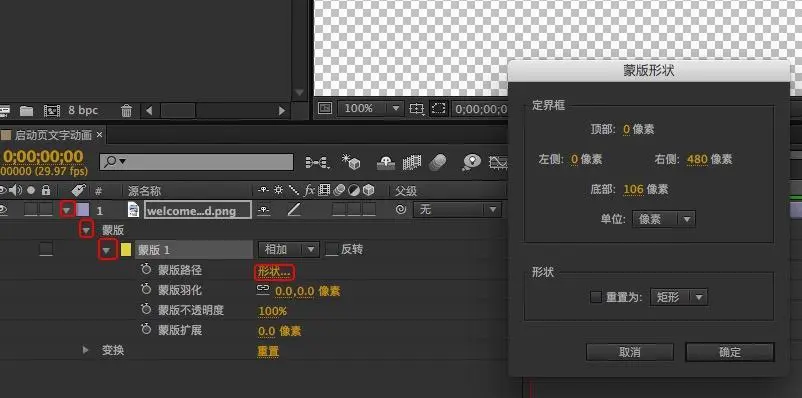Image resolution: width=802 pixels, height=398 pixels.
Task: Toggle stopwatch for 蒙版羽化
Action: (x=146, y=290)
